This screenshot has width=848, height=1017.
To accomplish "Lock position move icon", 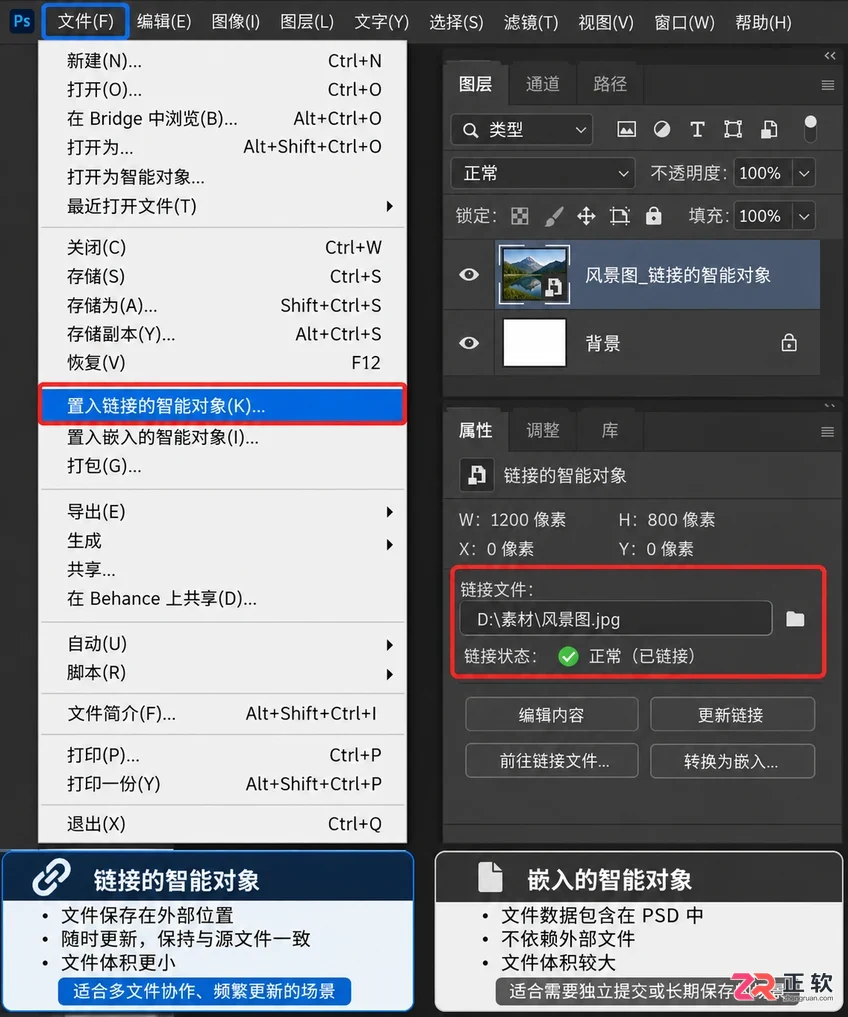I will click(587, 216).
